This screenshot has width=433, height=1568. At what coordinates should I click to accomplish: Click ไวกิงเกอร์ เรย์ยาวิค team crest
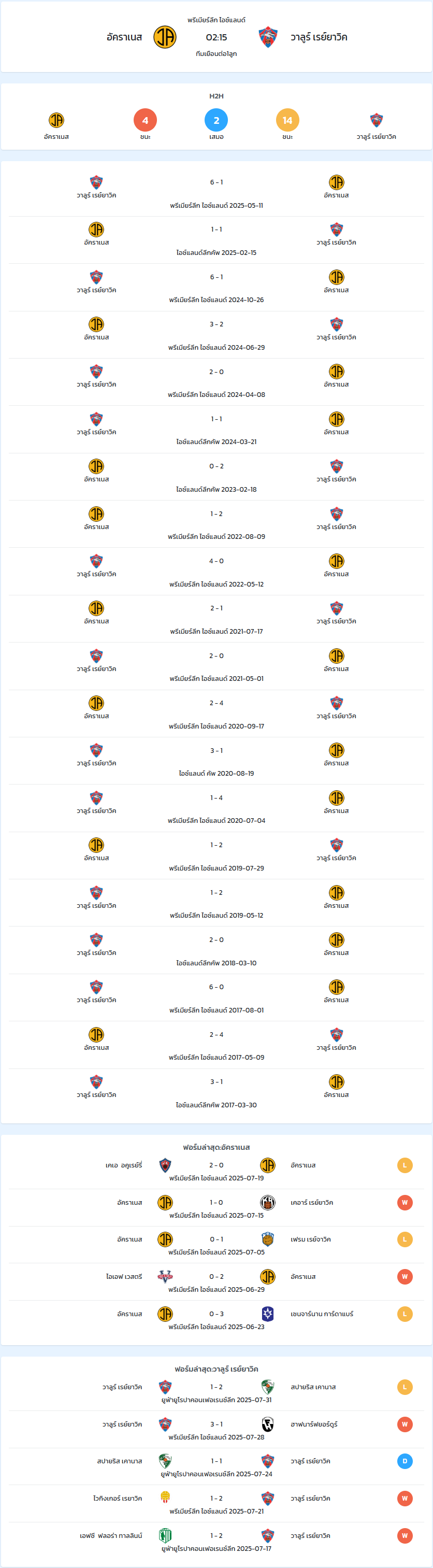(165, 1498)
